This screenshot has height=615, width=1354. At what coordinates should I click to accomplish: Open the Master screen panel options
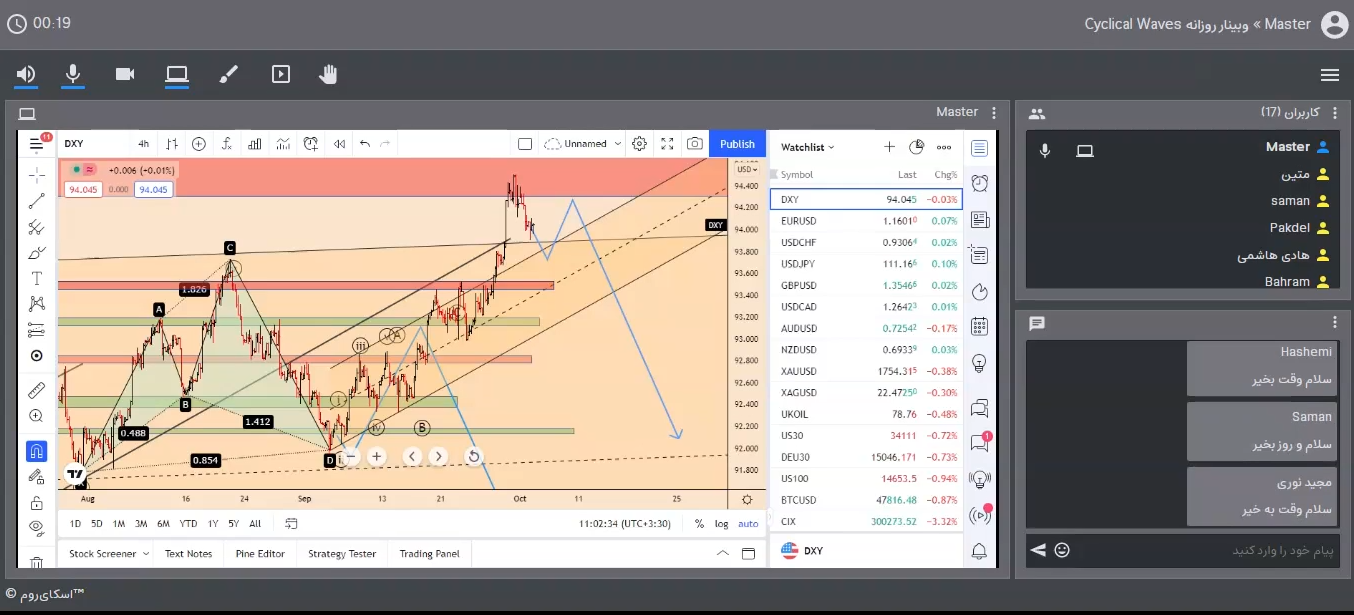(x=993, y=113)
